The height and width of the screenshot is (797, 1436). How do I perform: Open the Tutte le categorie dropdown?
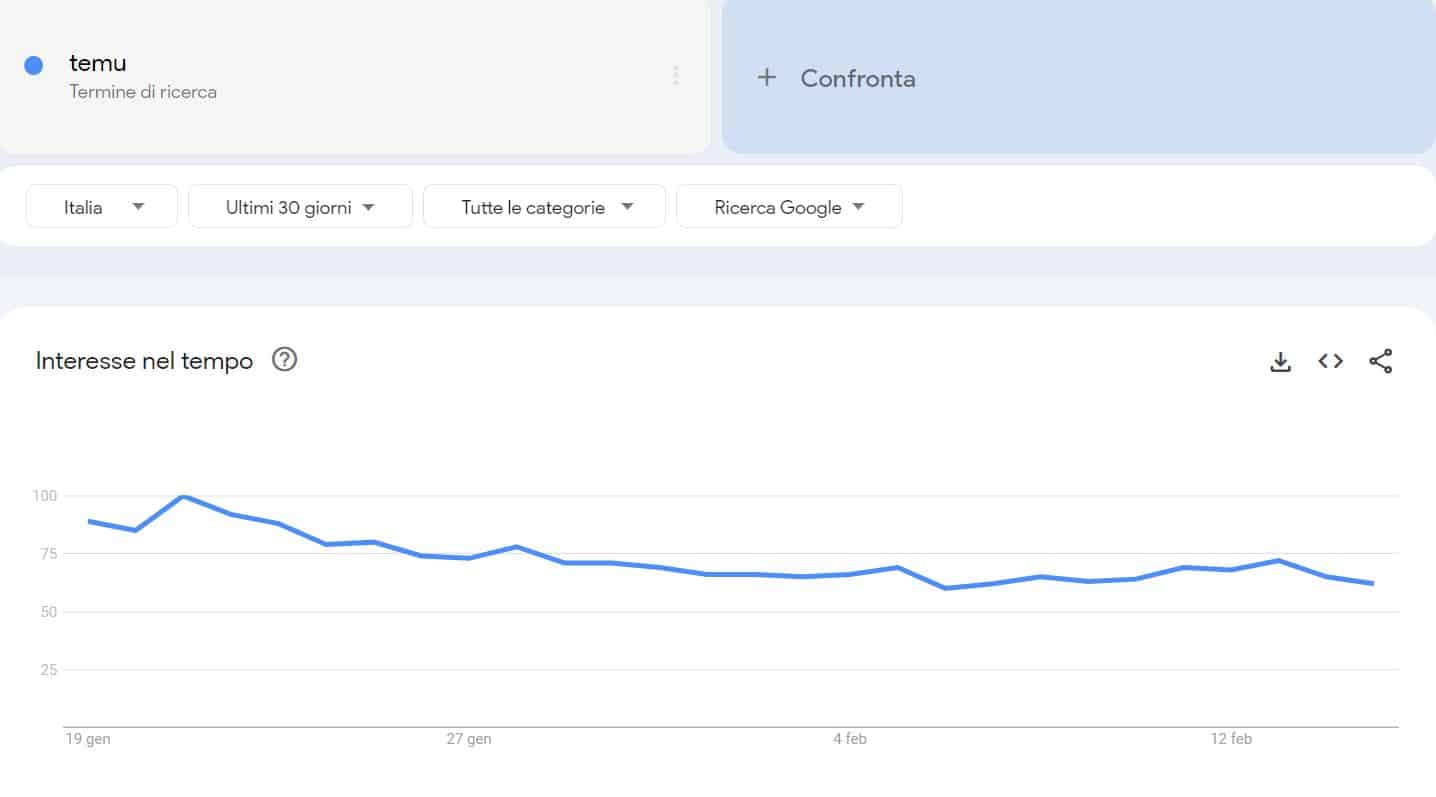544,206
